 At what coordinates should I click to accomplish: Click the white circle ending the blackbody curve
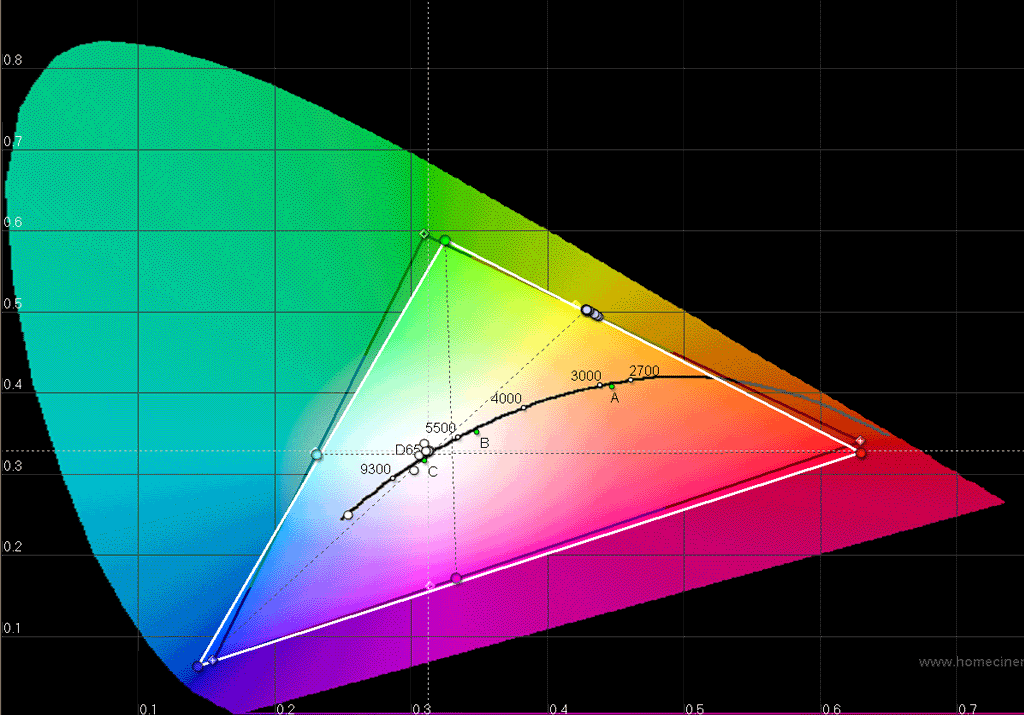348,515
